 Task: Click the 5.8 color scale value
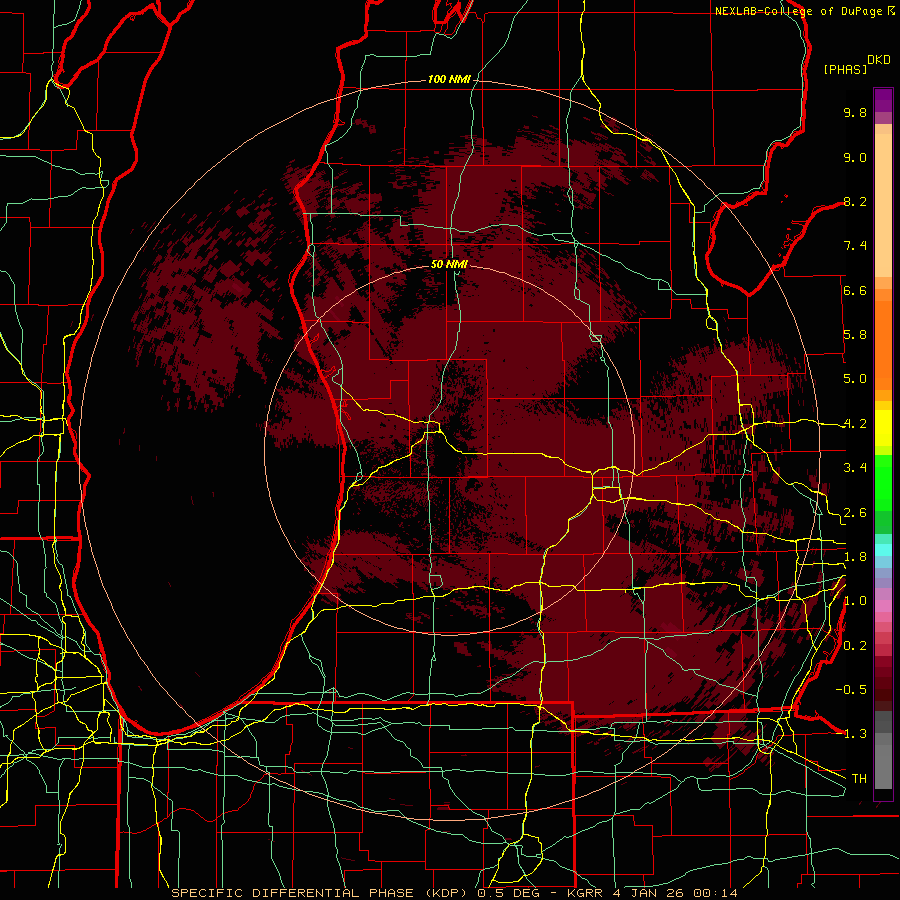click(x=855, y=335)
